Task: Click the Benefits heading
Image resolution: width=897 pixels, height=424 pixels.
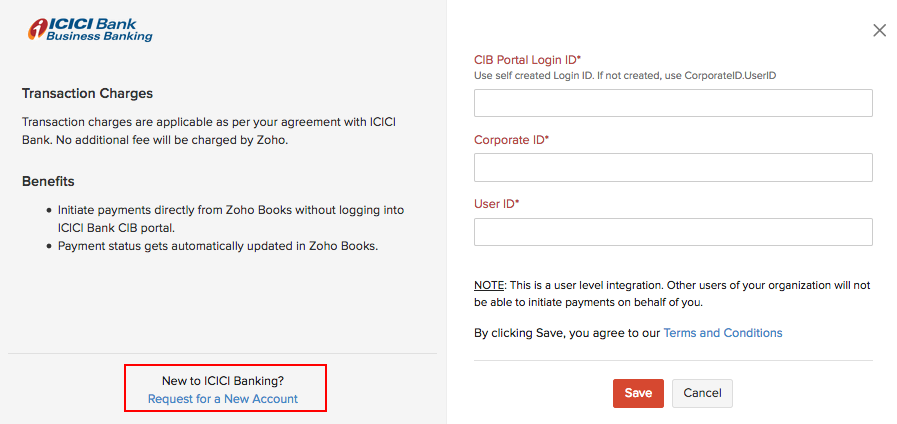Action: point(48,181)
